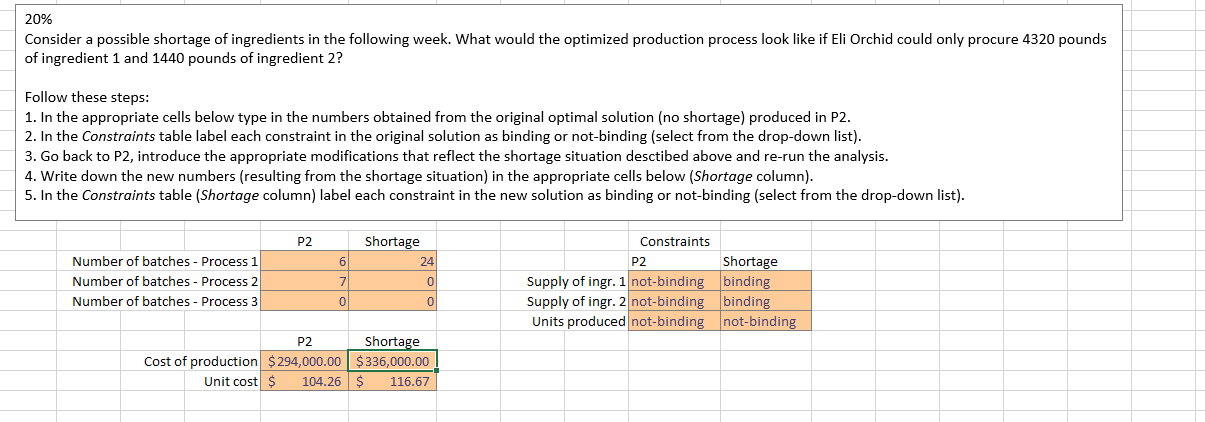
Task: Click instruction step 5 text
Action: click(494, 195)
